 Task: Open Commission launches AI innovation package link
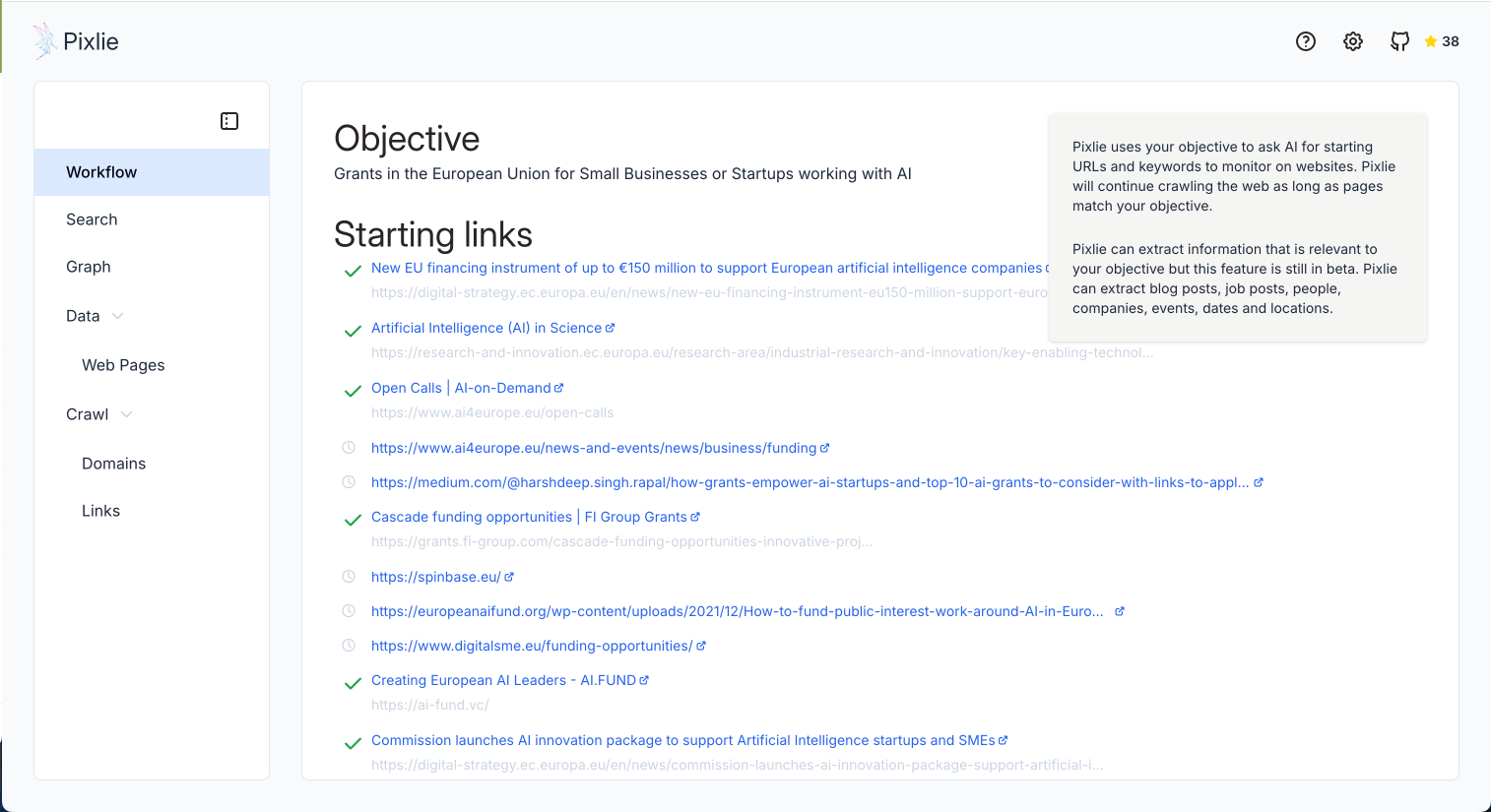click(683, 740)
